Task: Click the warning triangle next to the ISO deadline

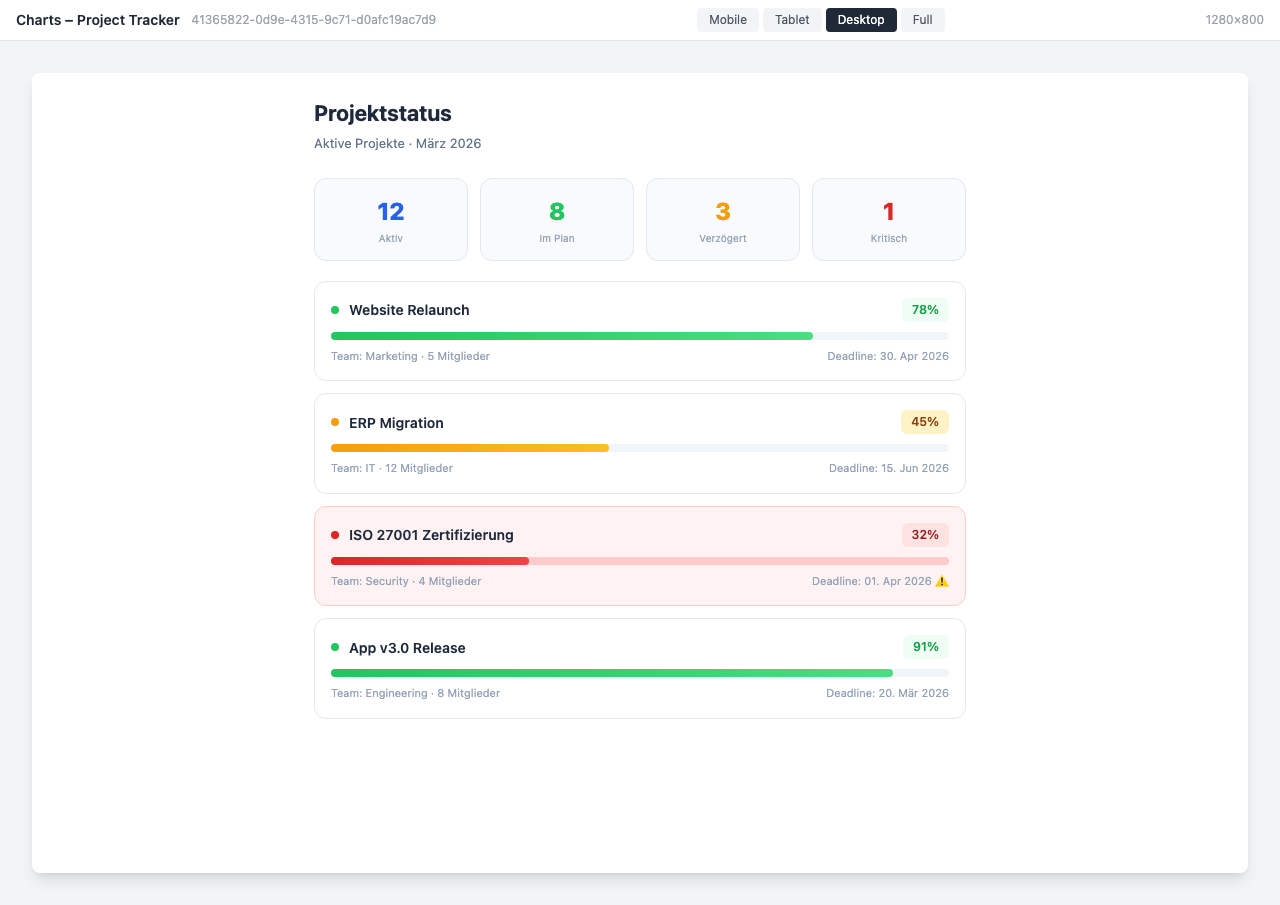Action: click(941, 580)
